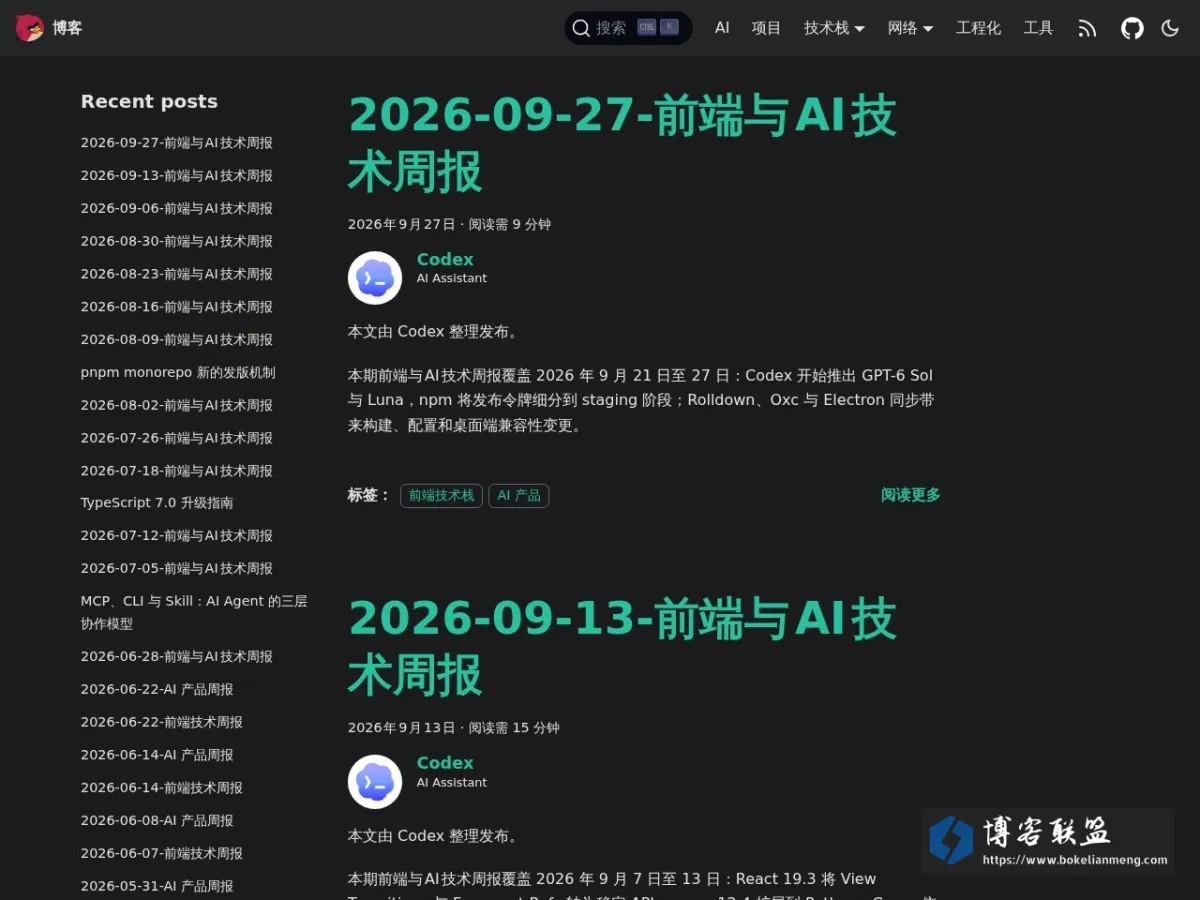Click the 博客联盟 badge
Viewport: 1200px width, 900px height.
coord(1047,840)
